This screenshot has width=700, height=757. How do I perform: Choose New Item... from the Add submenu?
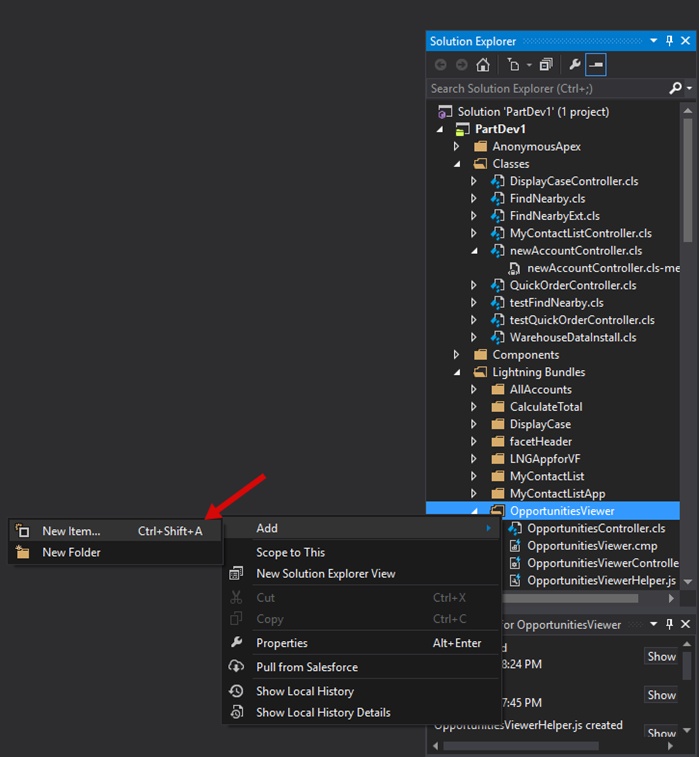tap(115, 531)
